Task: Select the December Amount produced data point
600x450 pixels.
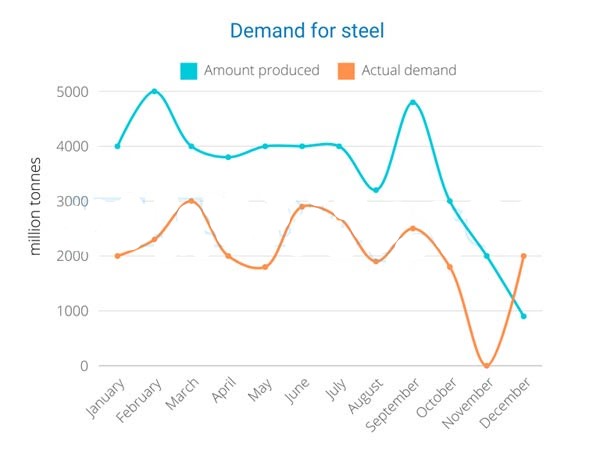Action: [524, 316]
